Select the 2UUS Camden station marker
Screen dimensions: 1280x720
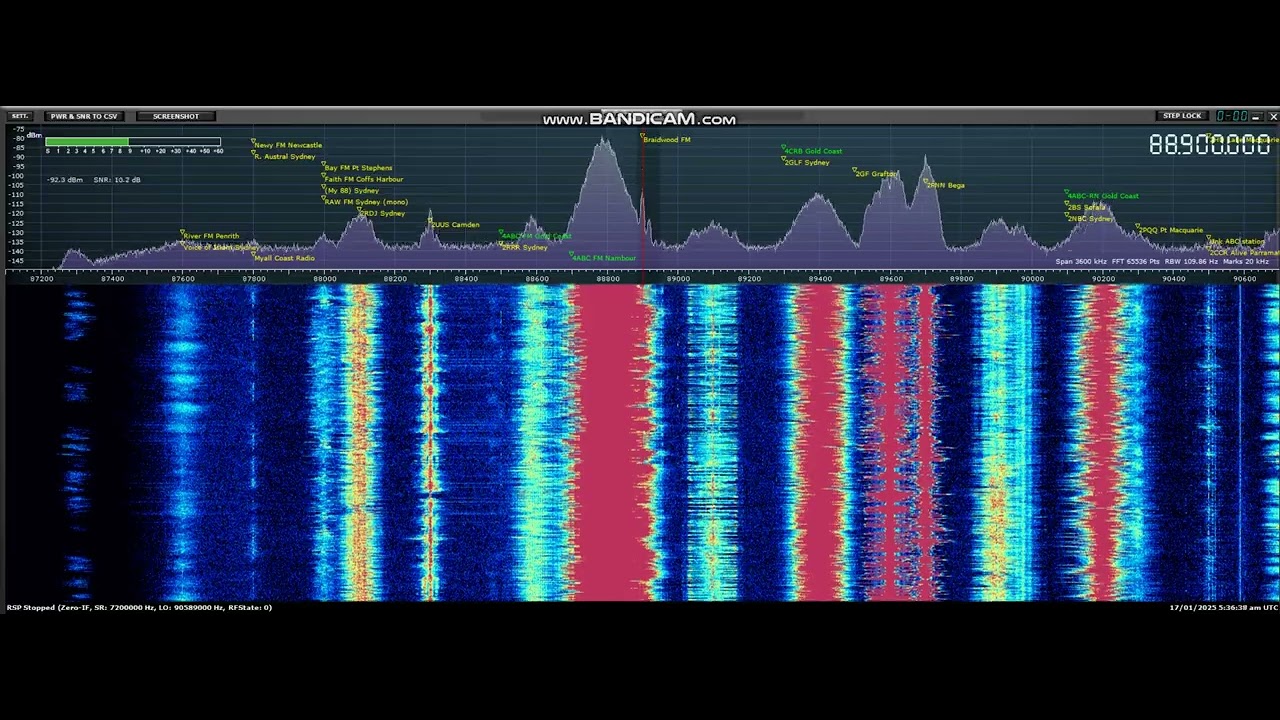tap(456, 225)
